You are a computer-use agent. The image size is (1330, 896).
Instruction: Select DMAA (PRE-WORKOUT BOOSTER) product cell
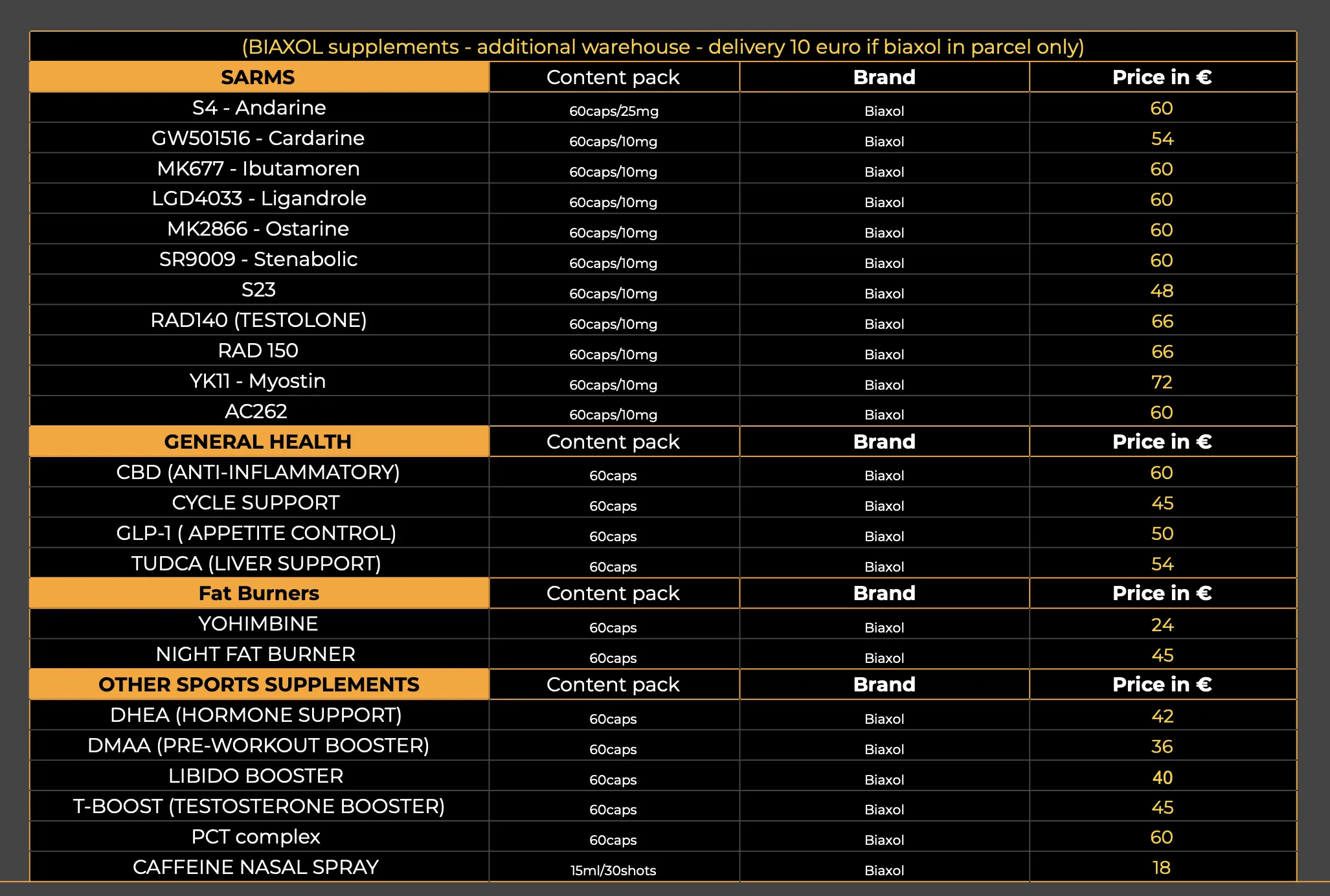(x=259, y=745)
